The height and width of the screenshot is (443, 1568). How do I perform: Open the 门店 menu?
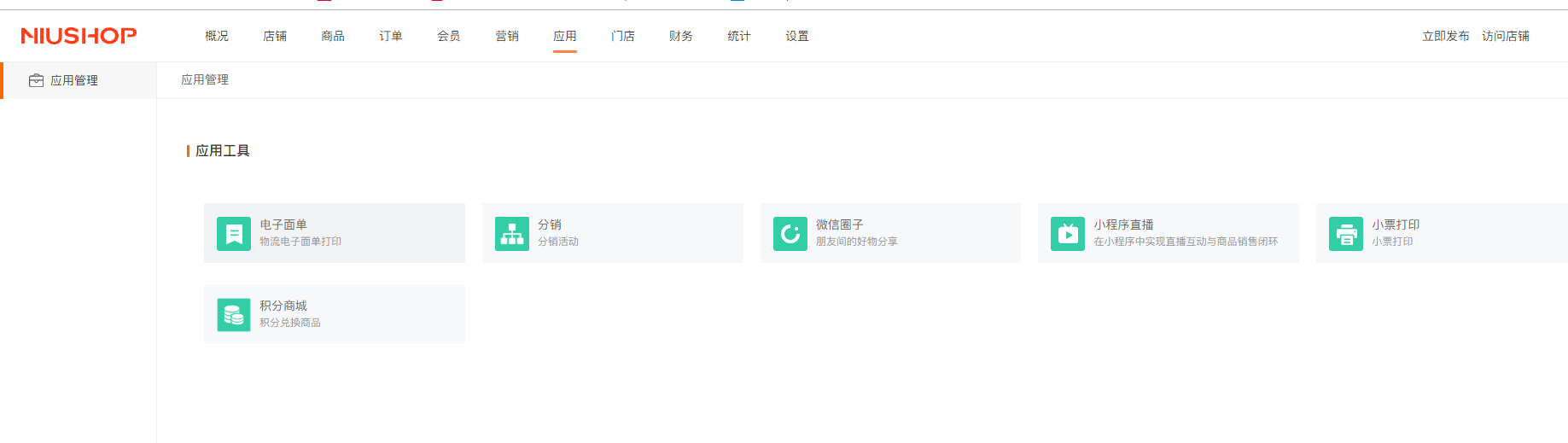[x=623, y=36]
